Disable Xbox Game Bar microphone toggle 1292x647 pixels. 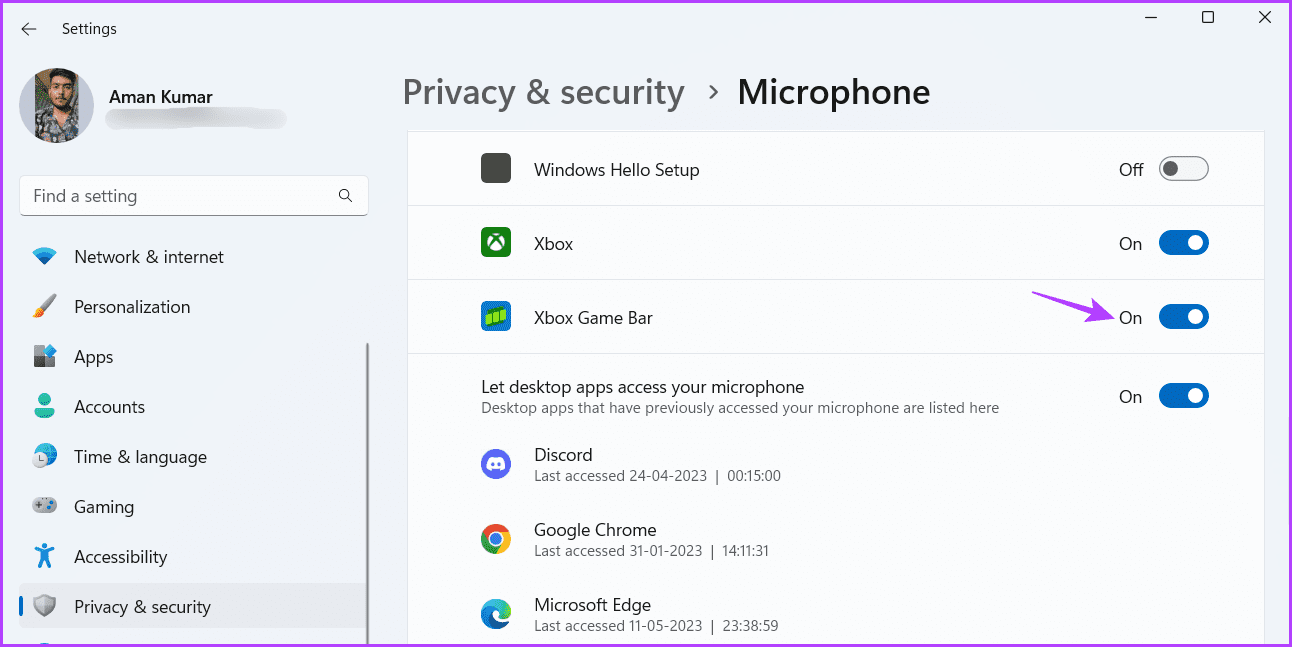tap(1184, 317)
